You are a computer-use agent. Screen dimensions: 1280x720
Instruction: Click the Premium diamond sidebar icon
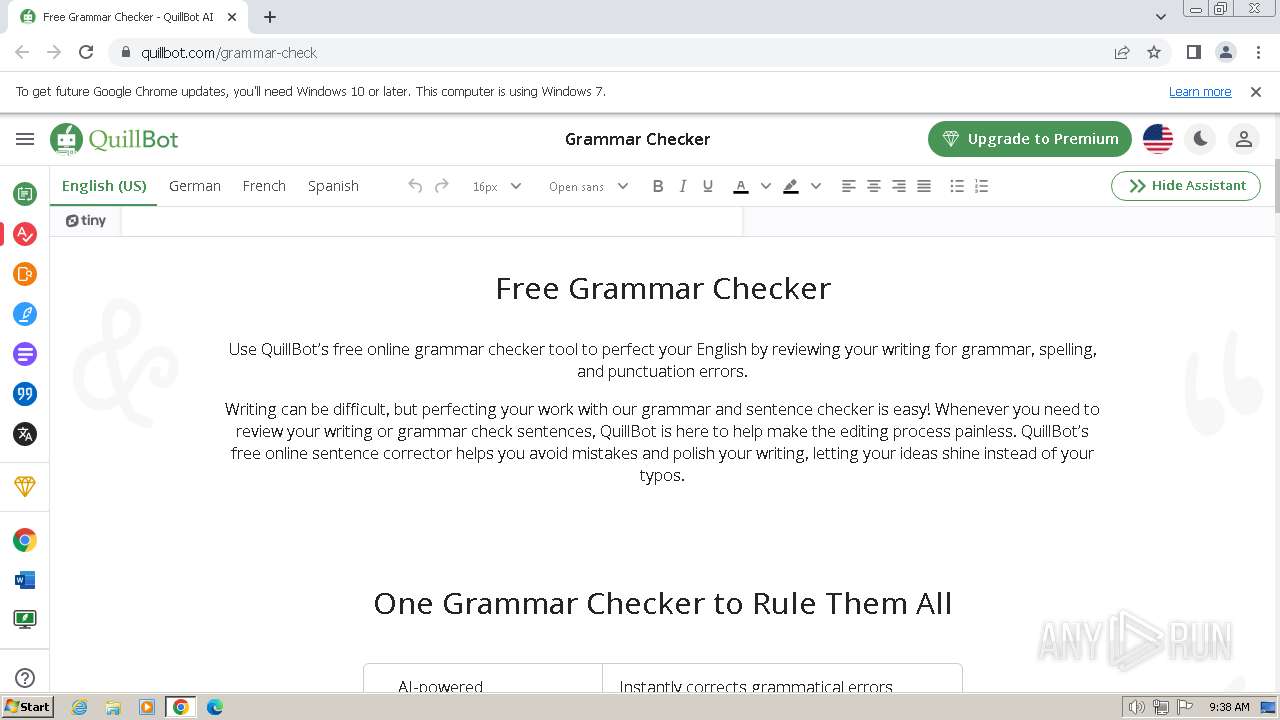pyautogui.click(x=25, y=486)
